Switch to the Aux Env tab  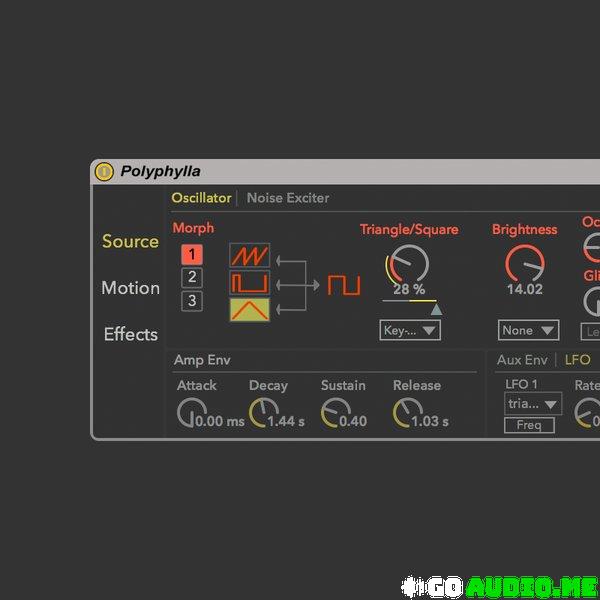click(x=522, y=360)
